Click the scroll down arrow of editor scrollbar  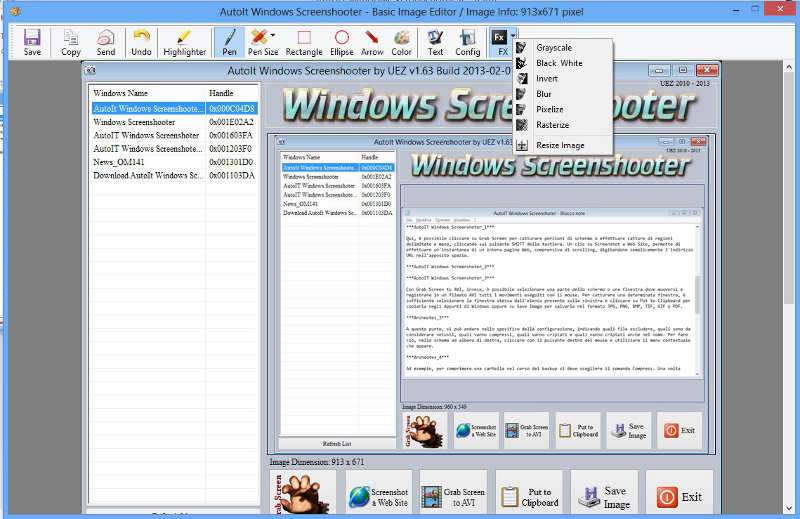pos(789,509)
